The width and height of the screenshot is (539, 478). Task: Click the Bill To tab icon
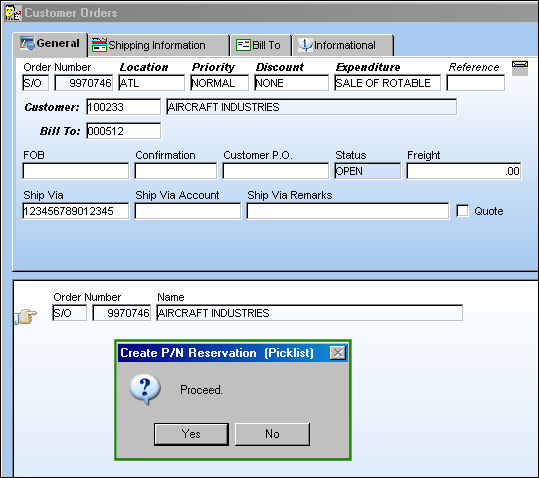click(x=243, y=45)
